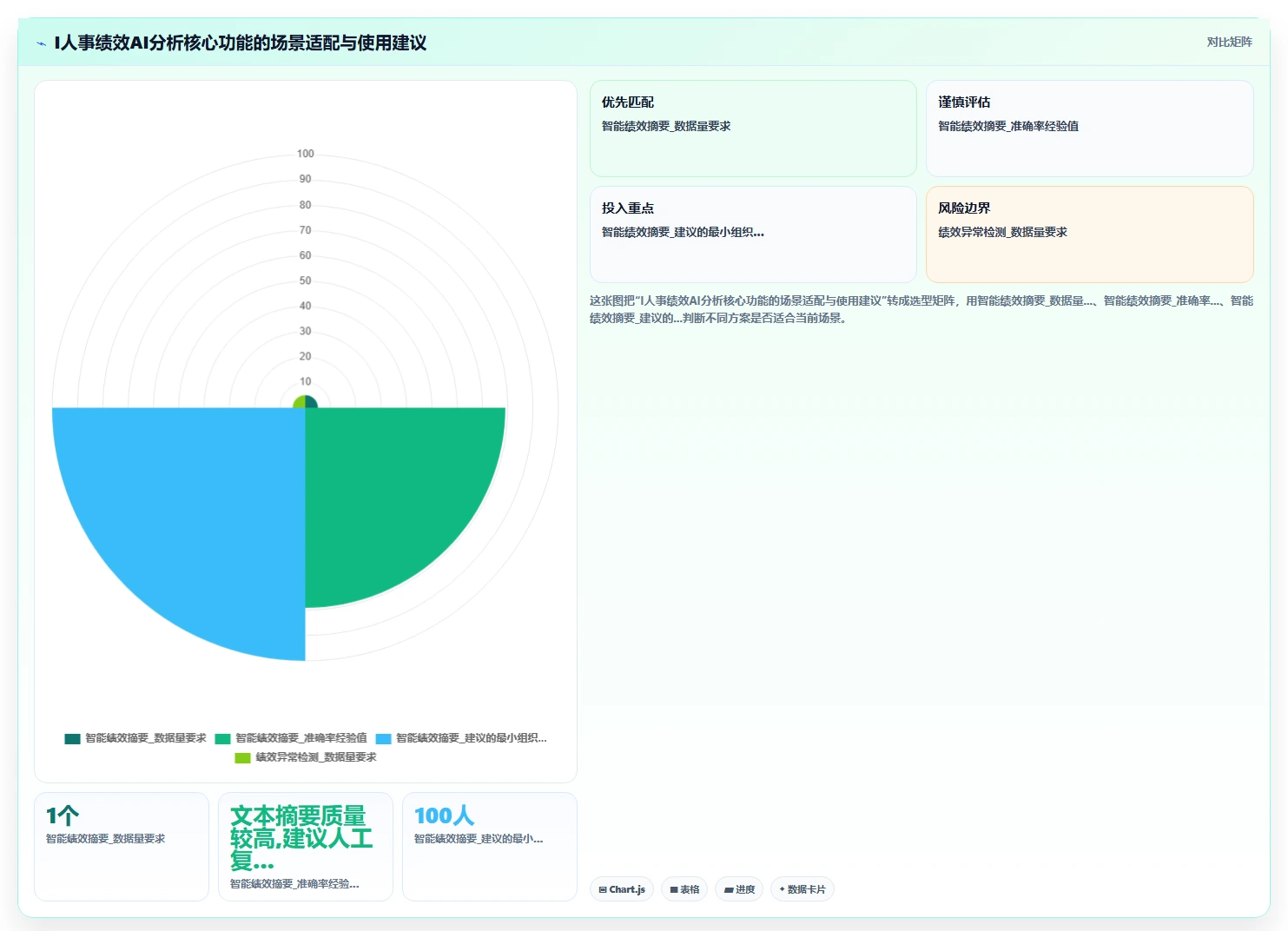
Task: Click the dark teal legend color swatch
Action: [x=73, y=738]
